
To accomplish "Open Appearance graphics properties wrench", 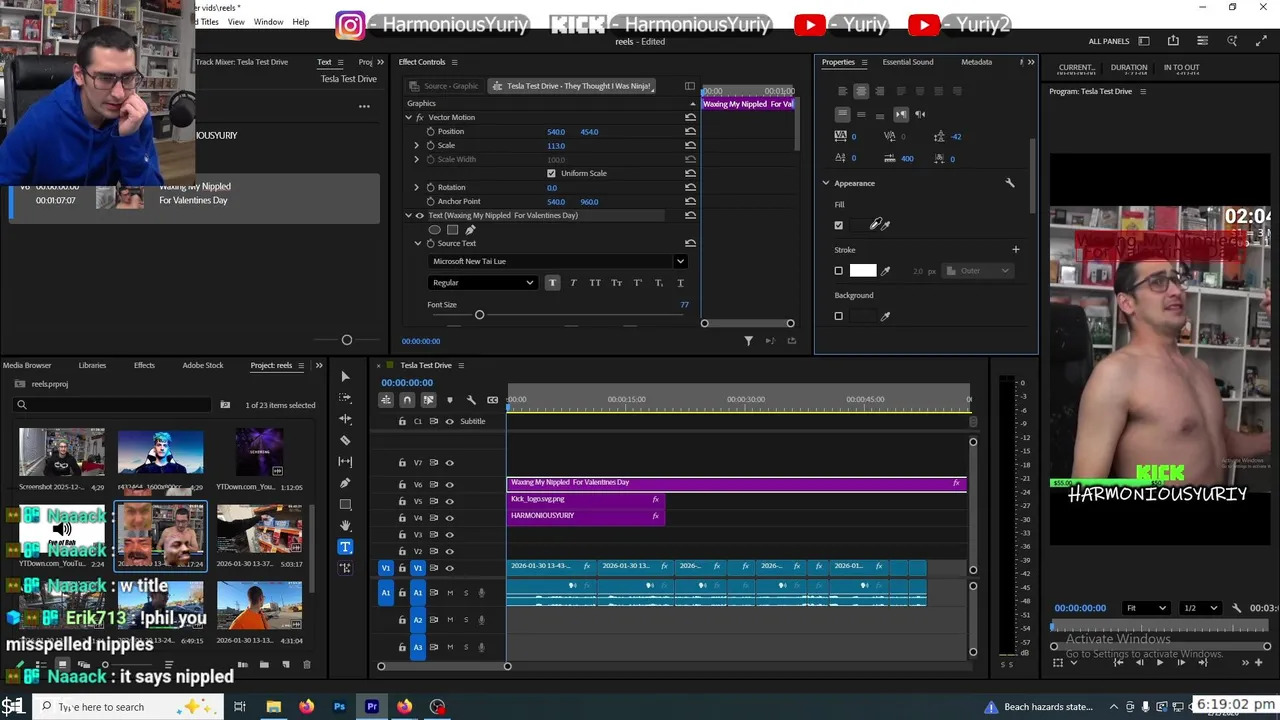I will 1010,183.
